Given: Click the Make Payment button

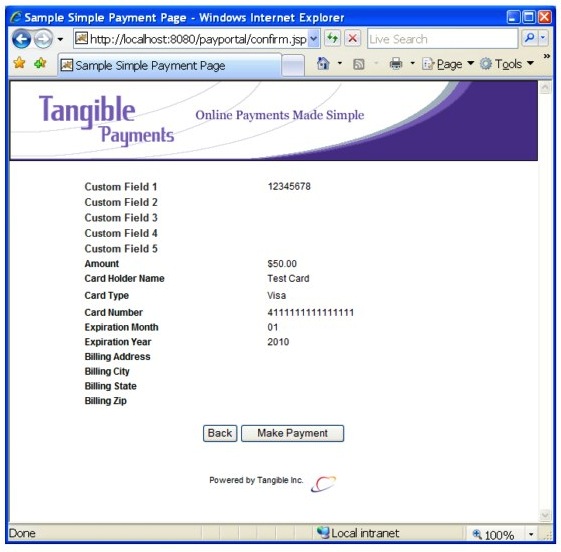Looking at the screenshot, I should coord(292,433).
